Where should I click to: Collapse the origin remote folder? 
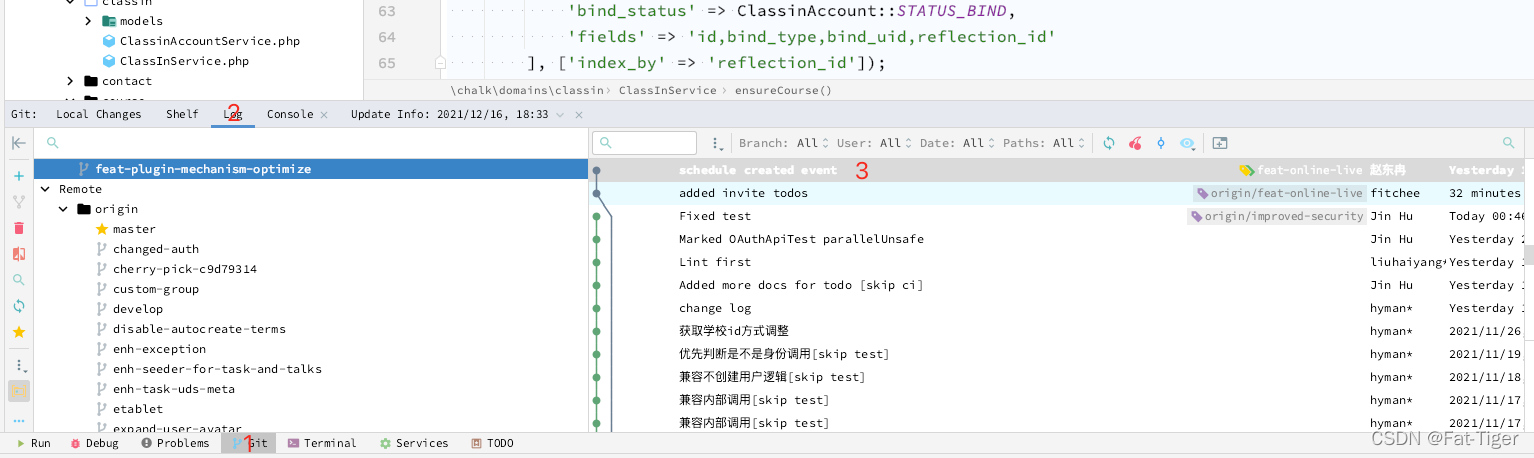[x=64, y=209]
